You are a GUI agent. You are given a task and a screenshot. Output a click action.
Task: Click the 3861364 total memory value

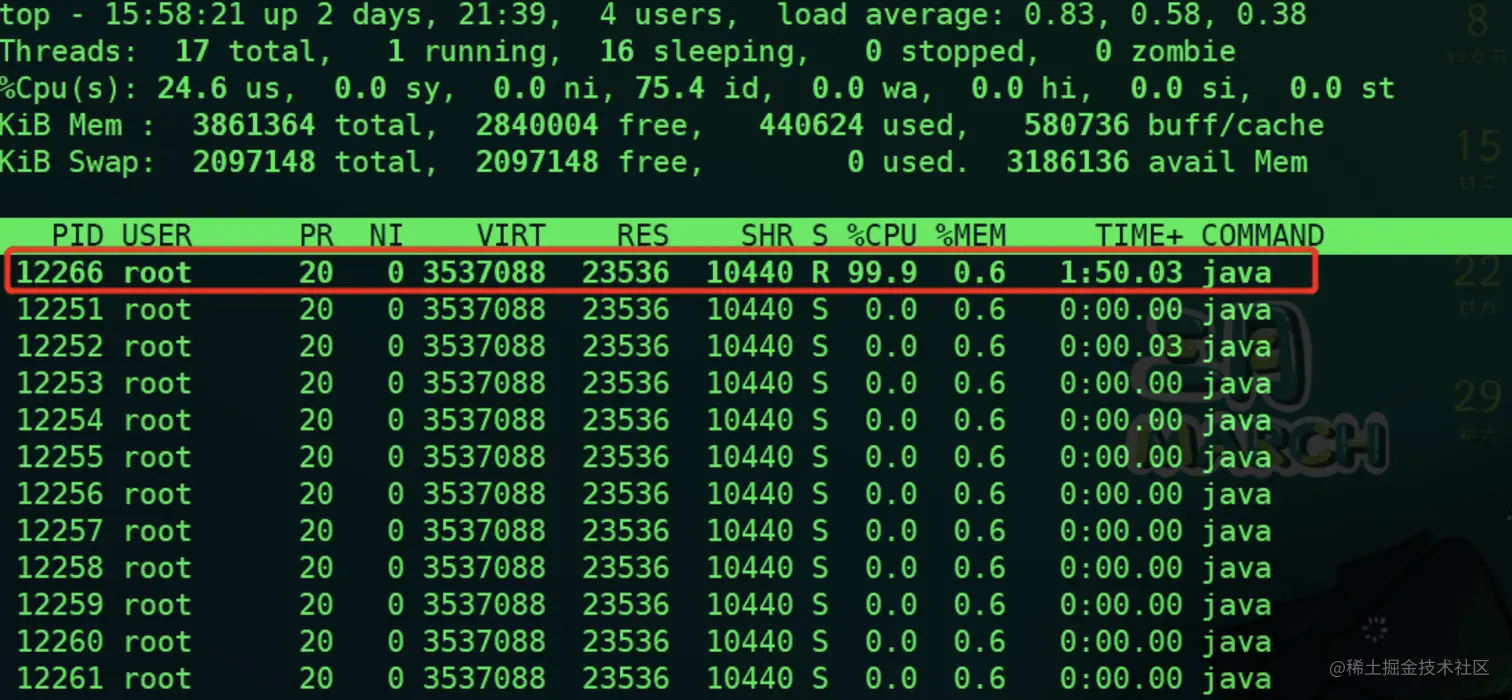pyautogui.click(x=253, y=125)
